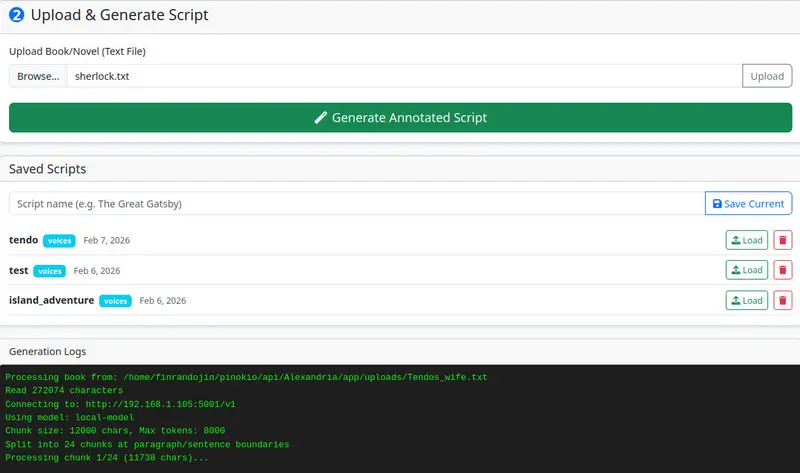Remove the island_adventure script via trash icon
The width and height of the screenshot is (800, 473).
tap(783, 300)
